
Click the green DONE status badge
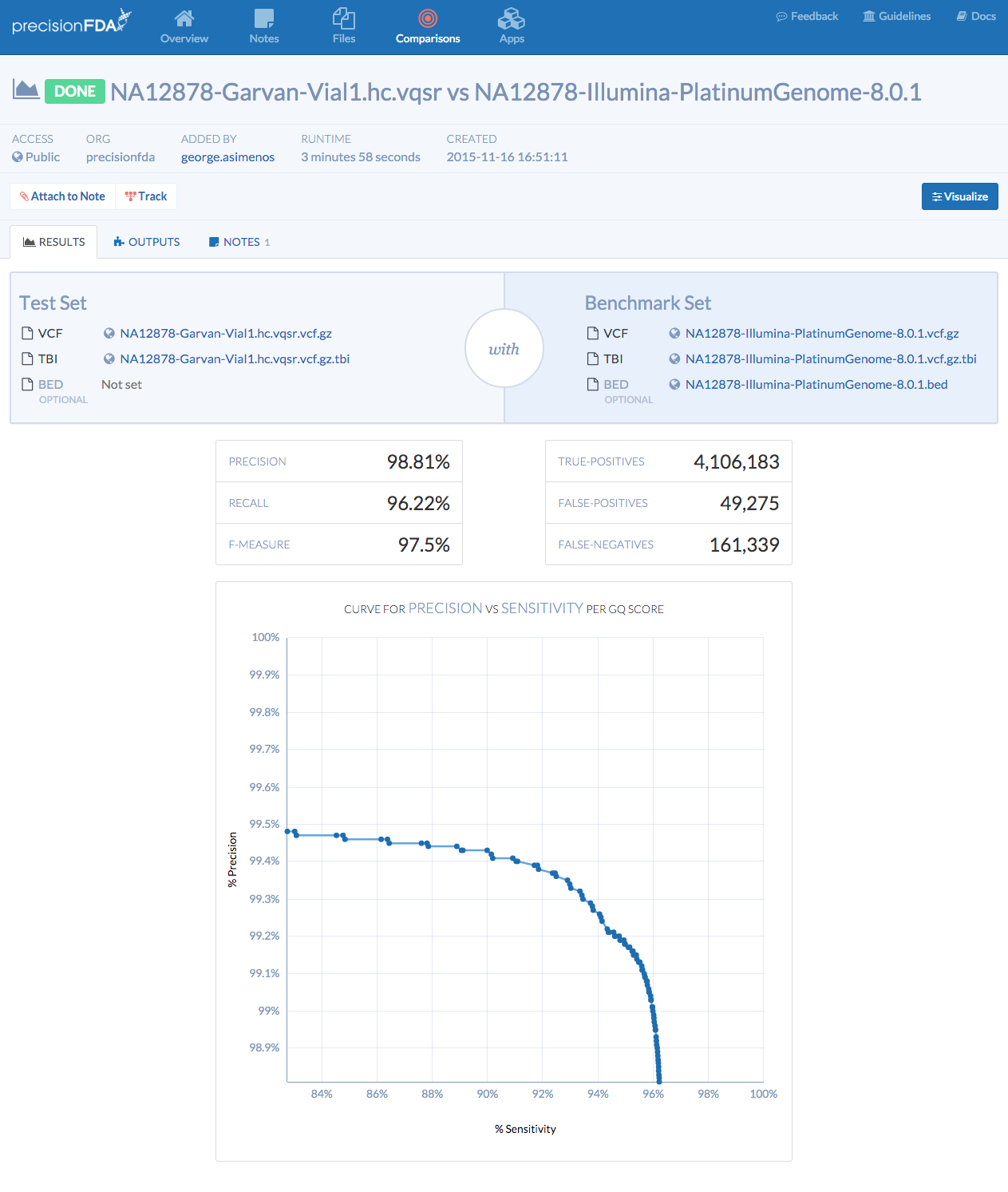(75, 91)
